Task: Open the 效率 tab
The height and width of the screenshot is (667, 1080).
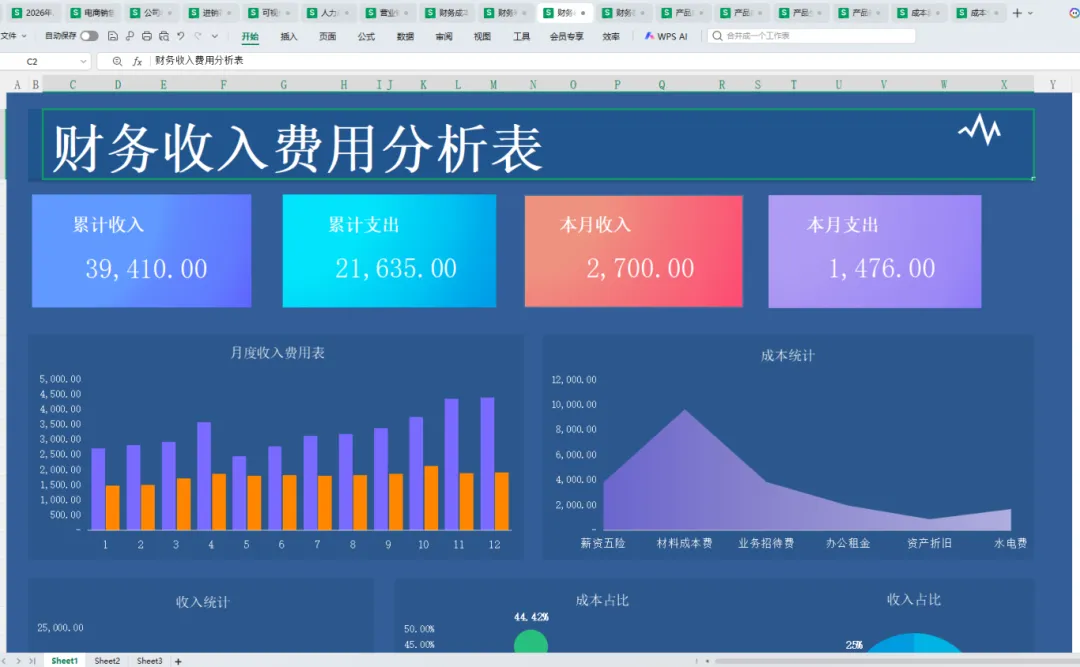Action: 611,37
